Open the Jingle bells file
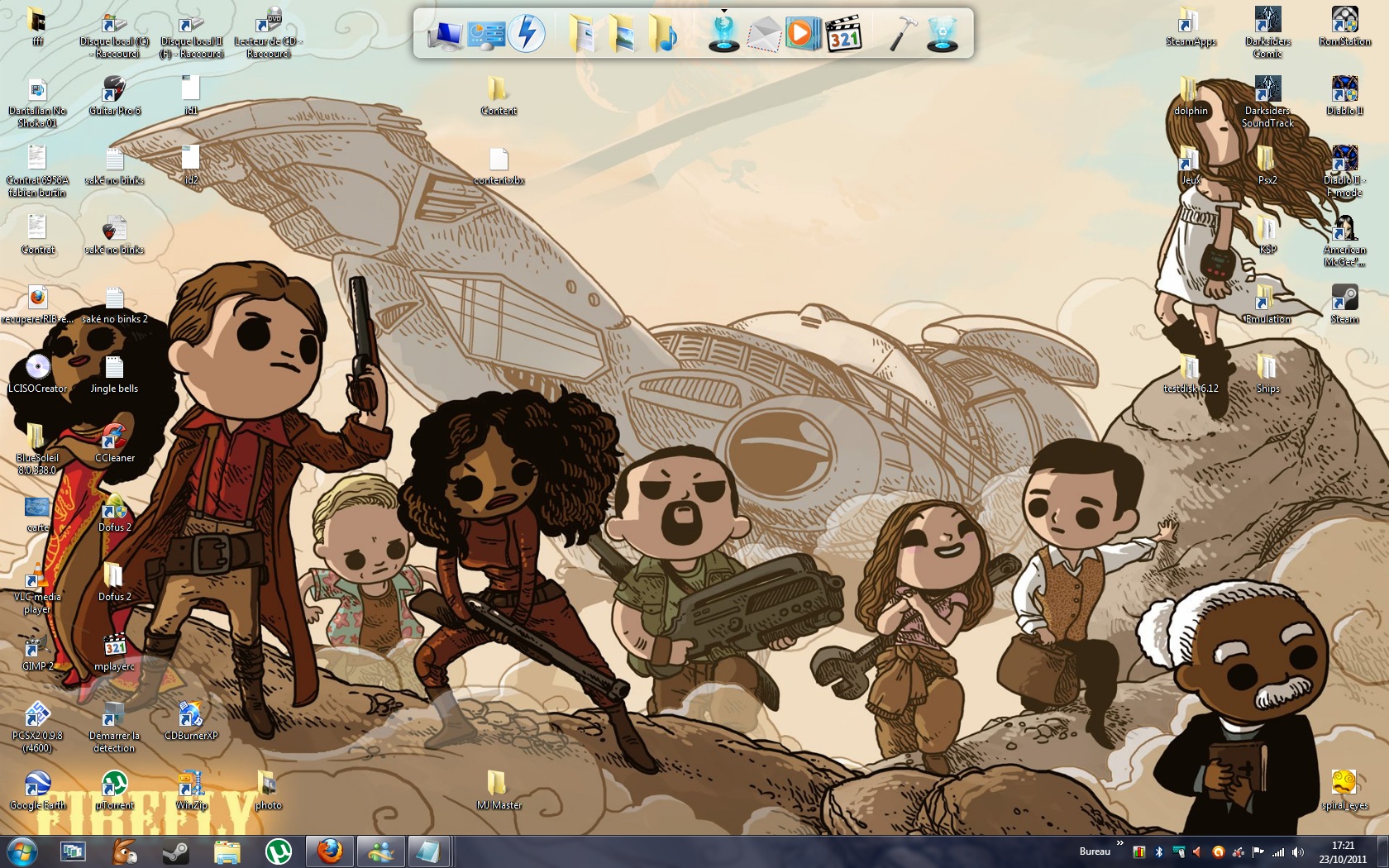 [114, 373]
